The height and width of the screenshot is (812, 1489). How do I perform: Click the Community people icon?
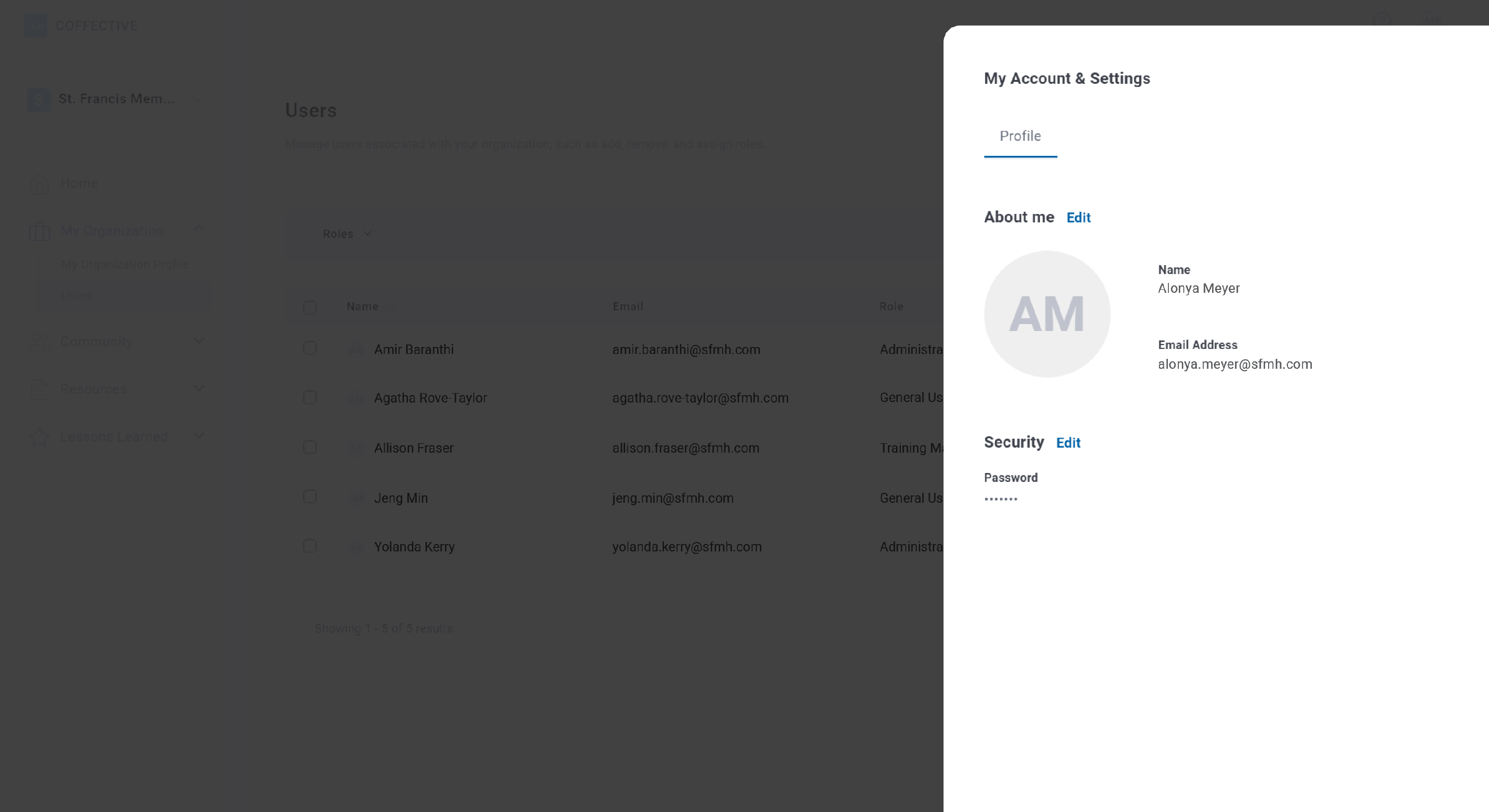click(x=39, y=341)
